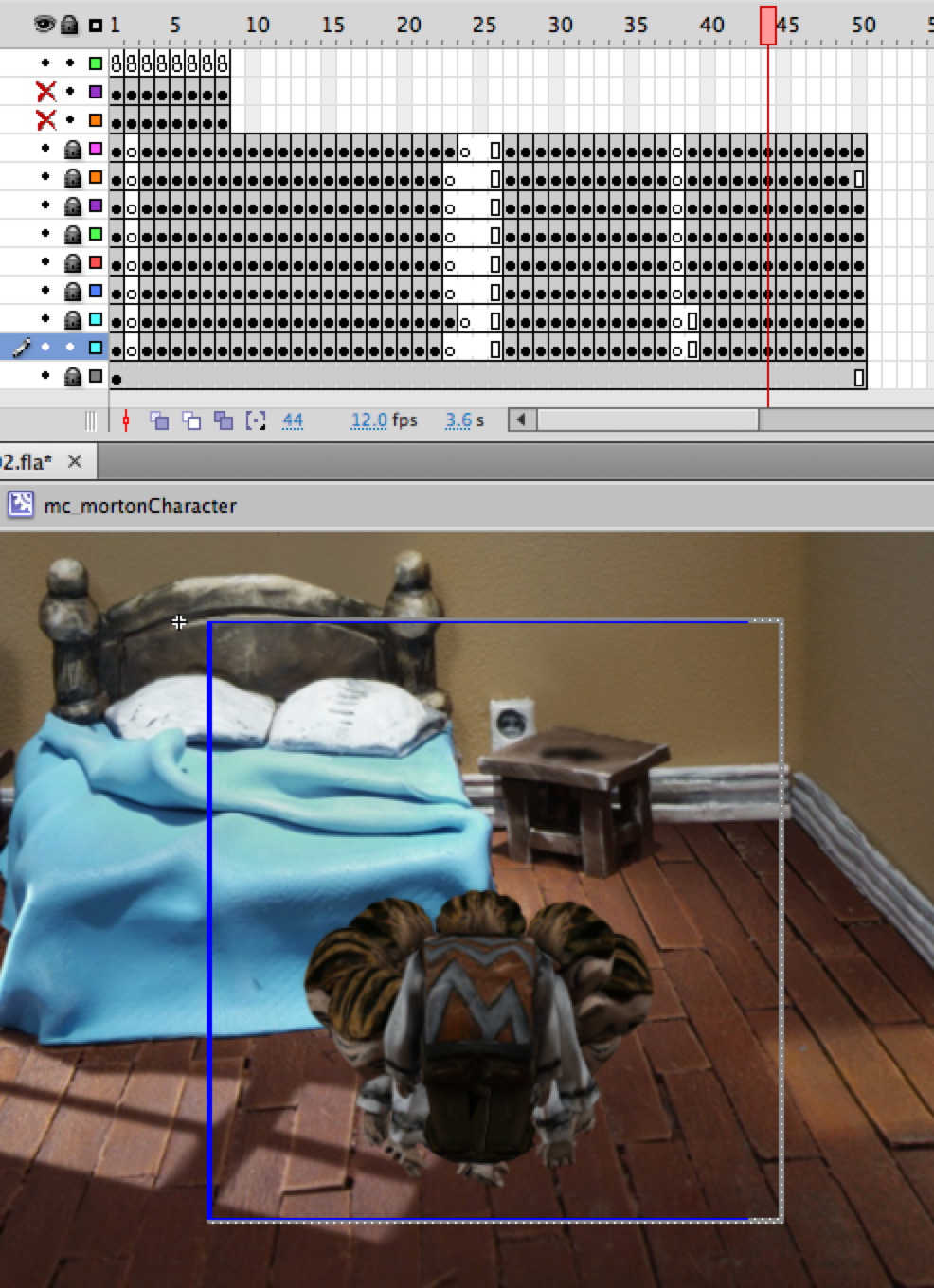Open Modify Onion Markers menu
Screen dimensions: 934x1288
point(256,420)
